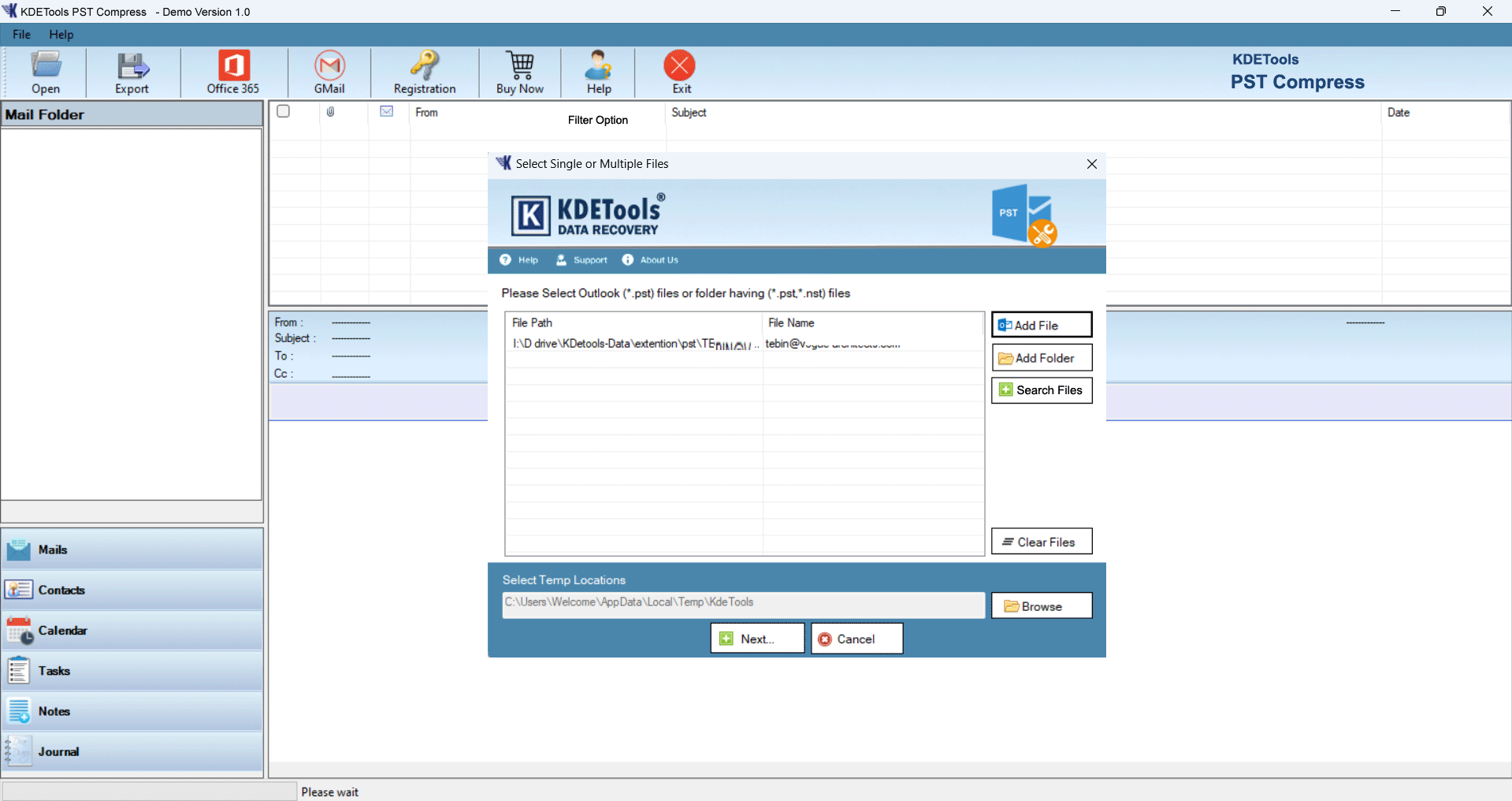The width and height of the screenshot is (1512, 801).
Task: Click the Export toolbar icon
Action: point(132,73)
